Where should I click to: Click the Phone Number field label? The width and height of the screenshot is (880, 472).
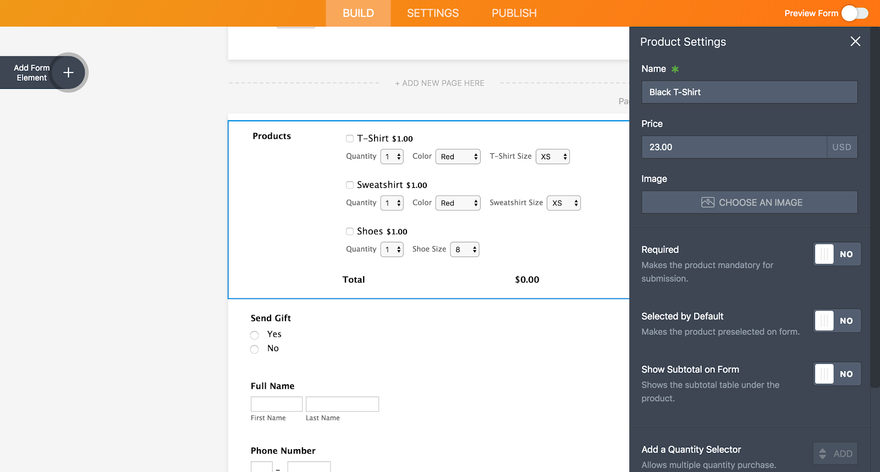coord(283,451)
